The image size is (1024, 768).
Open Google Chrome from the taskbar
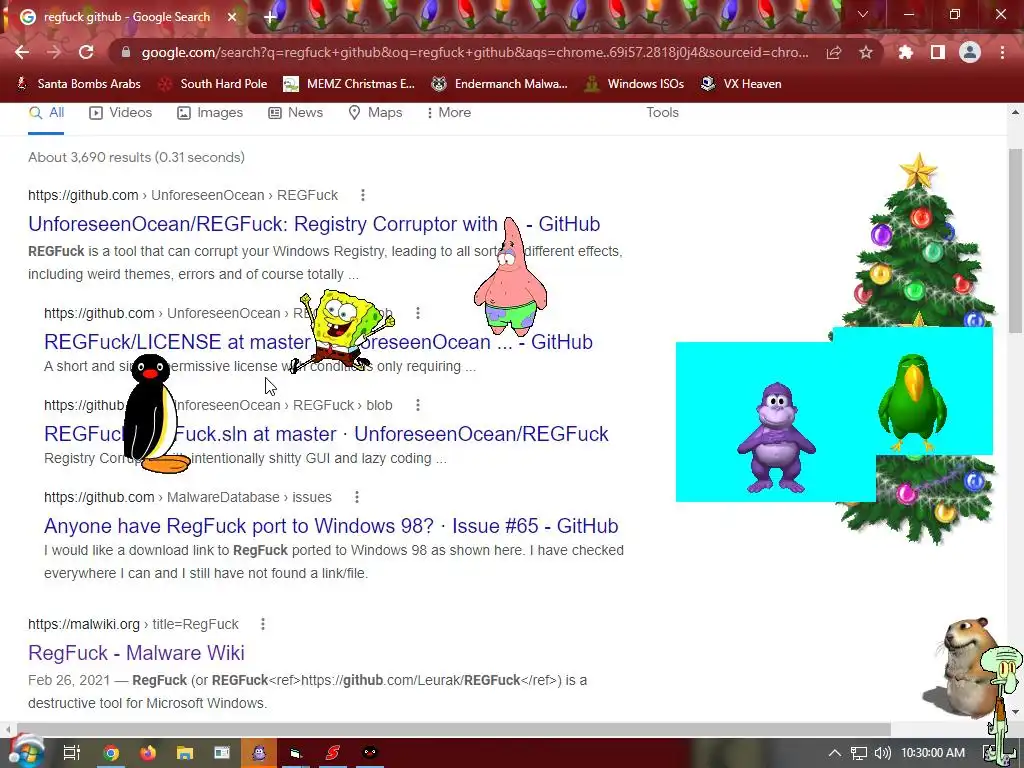[x=111, y=753]
